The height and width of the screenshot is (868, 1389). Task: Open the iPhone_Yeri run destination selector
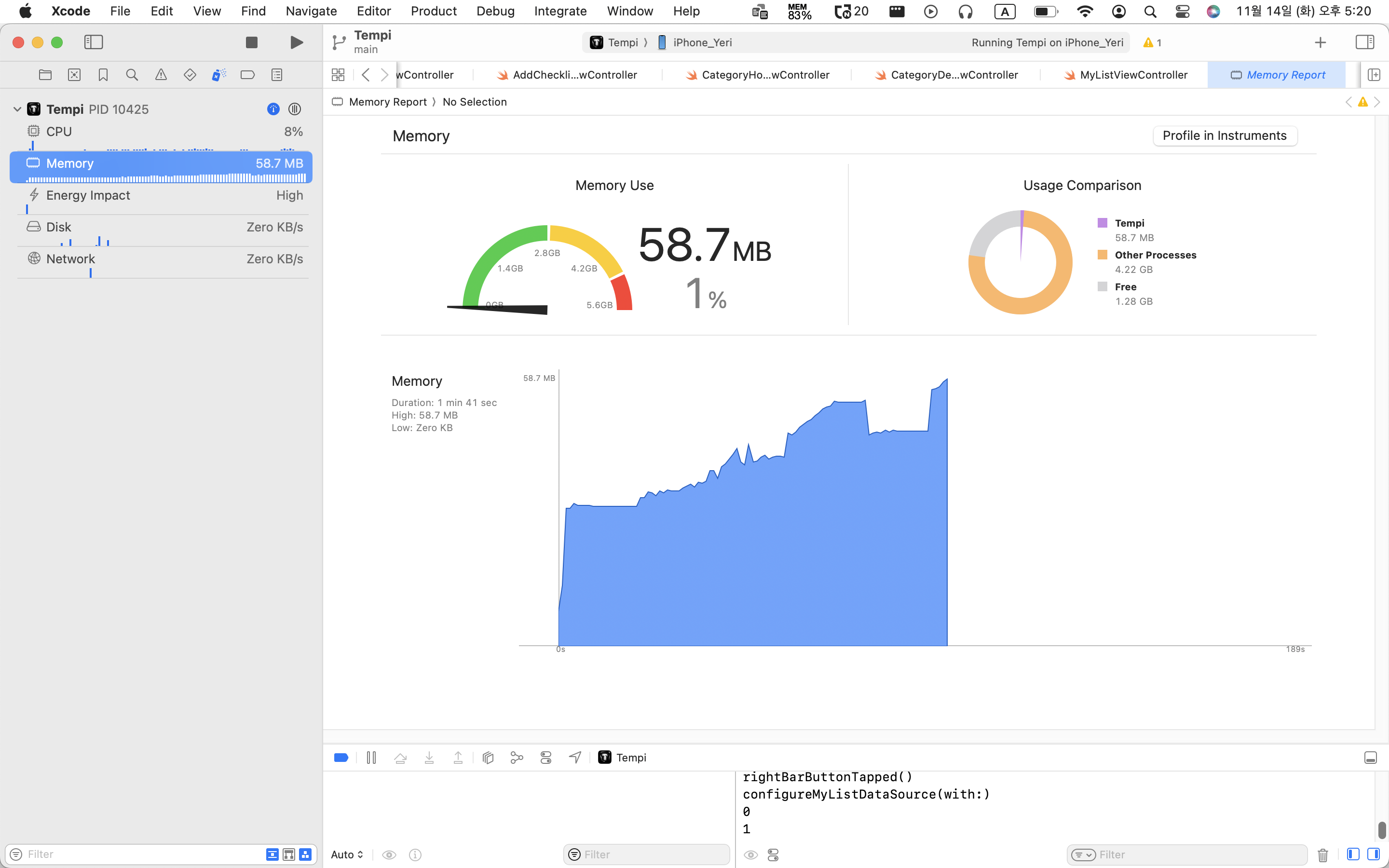point(701,42)
